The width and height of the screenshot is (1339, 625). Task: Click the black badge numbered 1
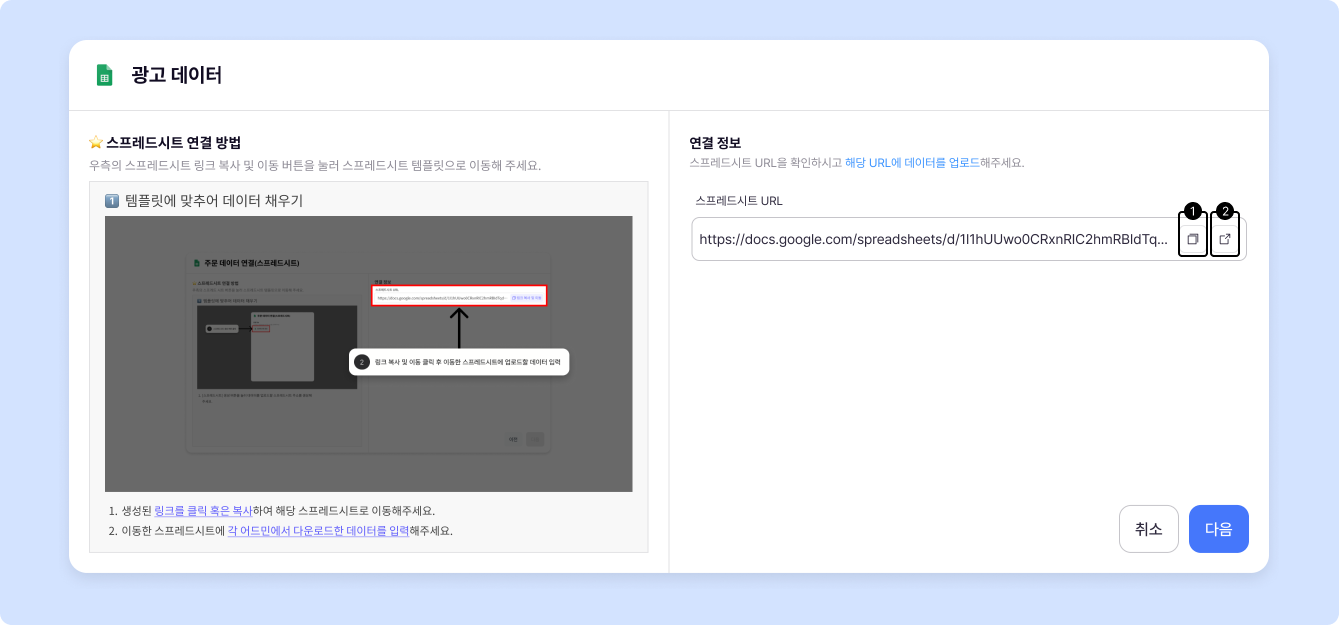tap(1192, 211)
